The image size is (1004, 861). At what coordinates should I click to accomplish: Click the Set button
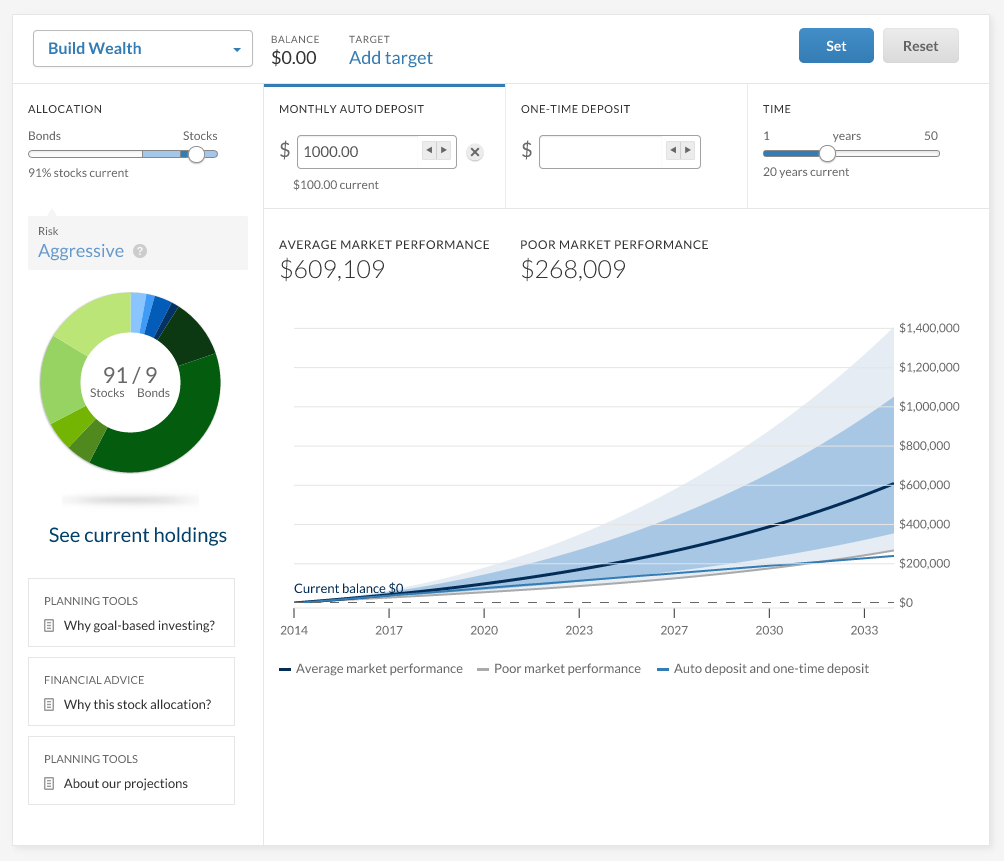tap(836, 45)
